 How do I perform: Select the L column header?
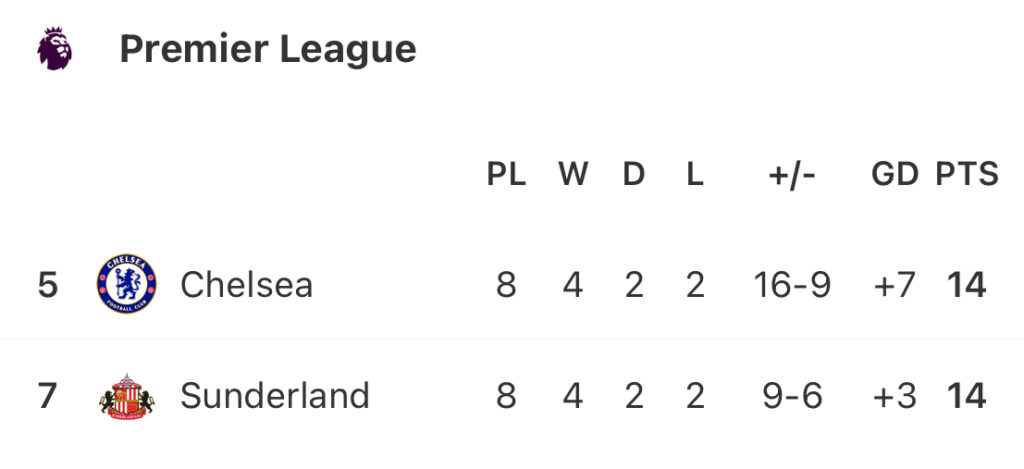tap(694, 174)
